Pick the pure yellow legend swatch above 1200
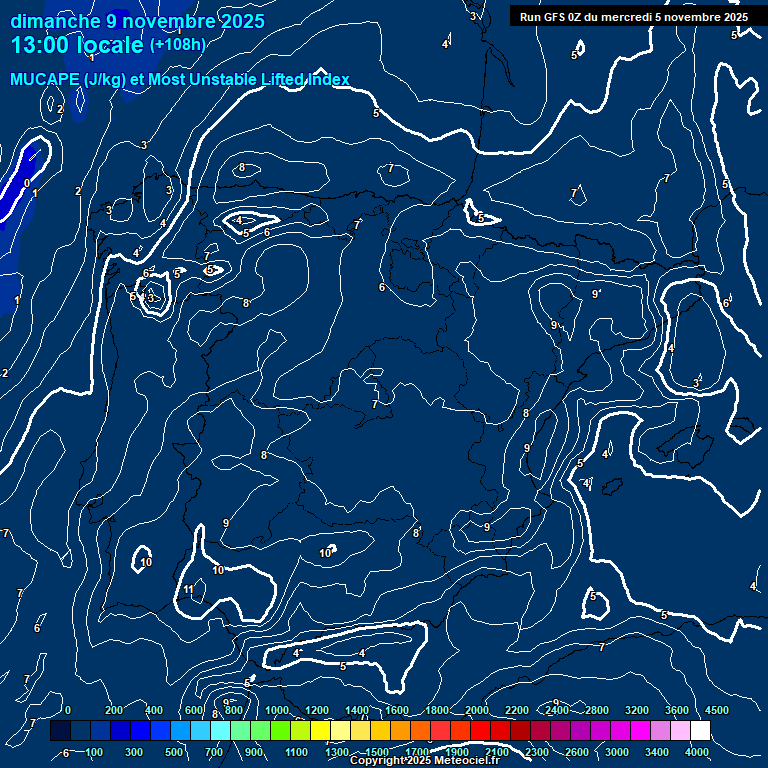 (320, 730)
